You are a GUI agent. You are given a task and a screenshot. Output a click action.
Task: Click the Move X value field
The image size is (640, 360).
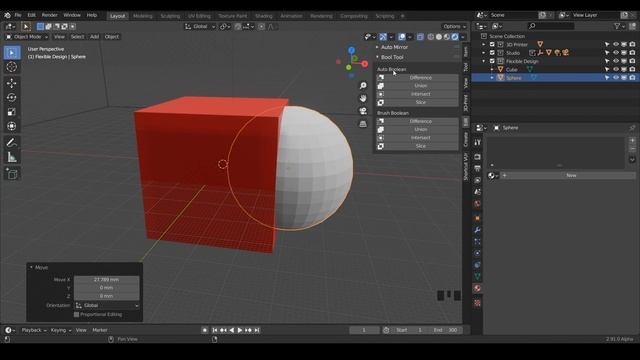coord(107,280)
